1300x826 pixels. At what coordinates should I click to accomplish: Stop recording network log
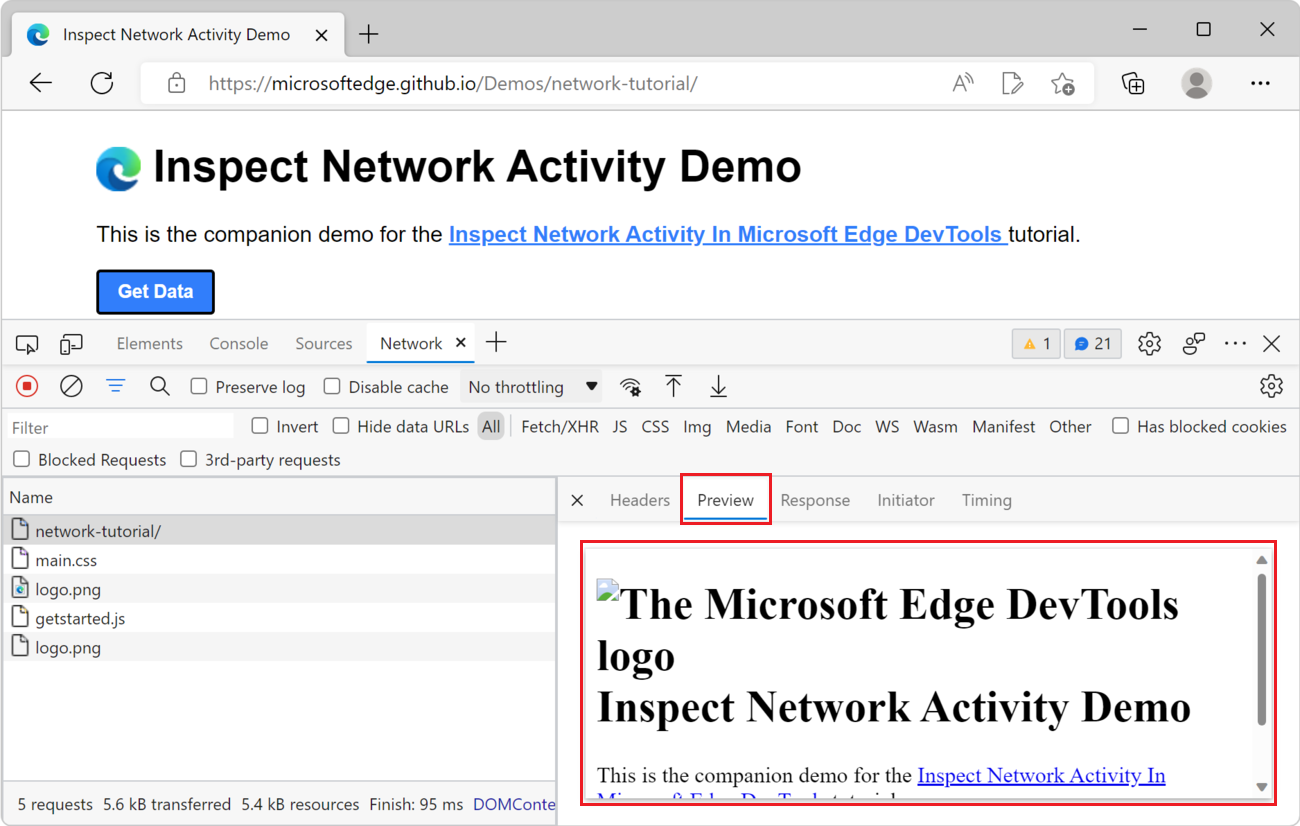click(x=27, y=387)
